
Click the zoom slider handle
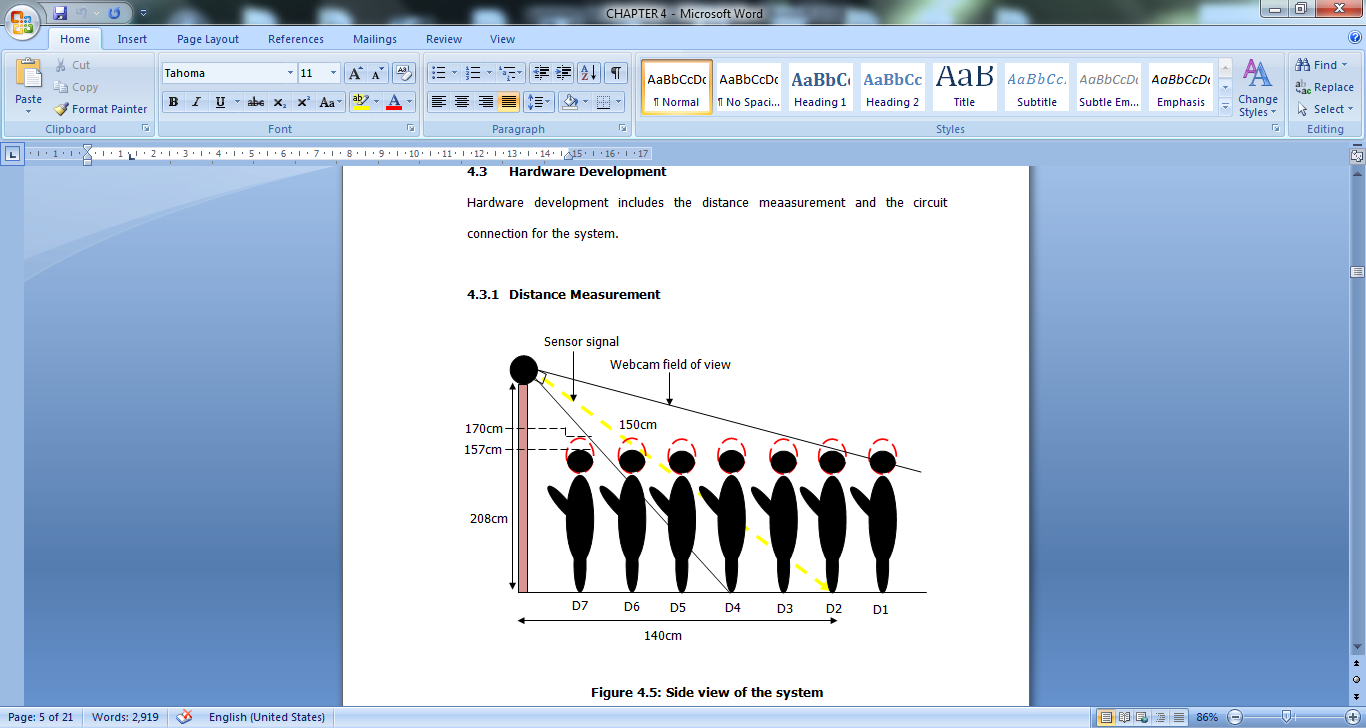(1288, 717)
